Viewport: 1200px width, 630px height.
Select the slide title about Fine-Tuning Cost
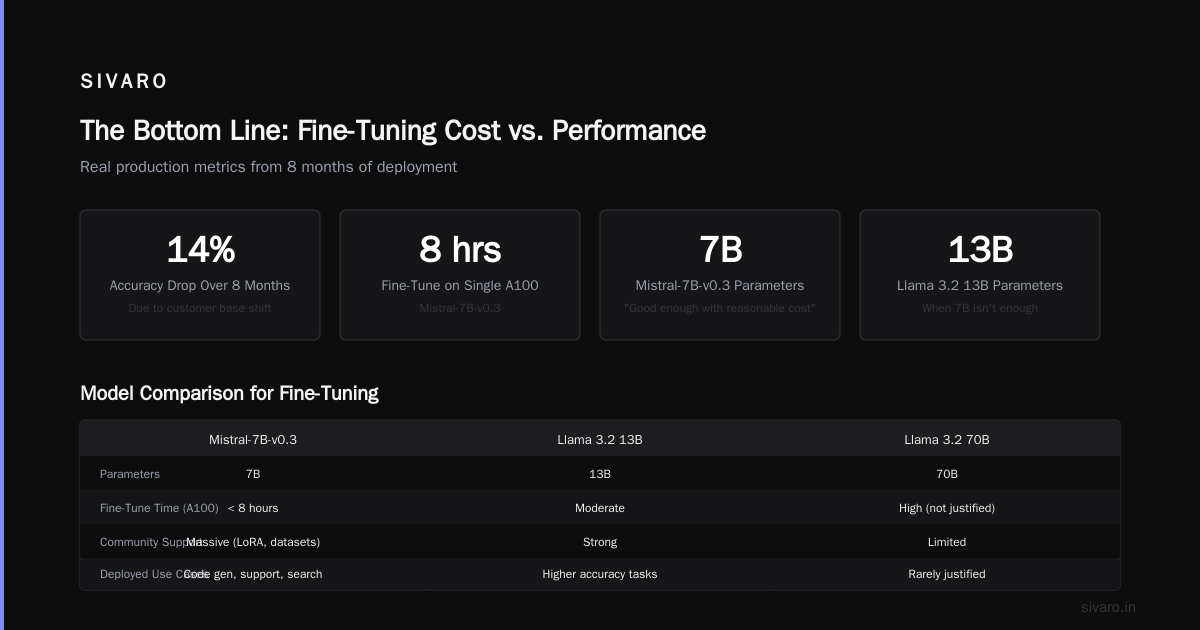point(393,130)
